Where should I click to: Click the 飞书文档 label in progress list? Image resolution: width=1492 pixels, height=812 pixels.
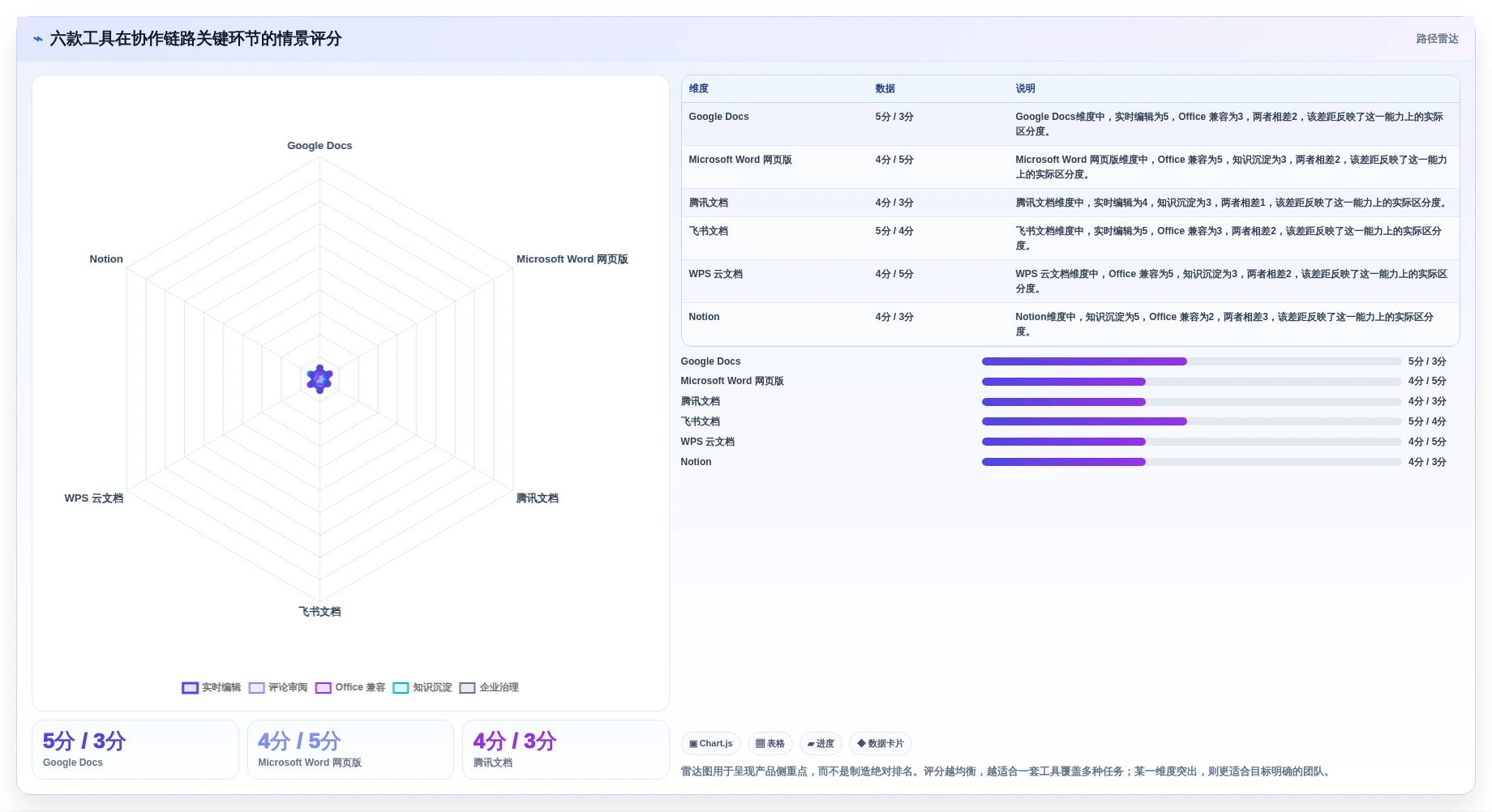(x=701, y=421)
